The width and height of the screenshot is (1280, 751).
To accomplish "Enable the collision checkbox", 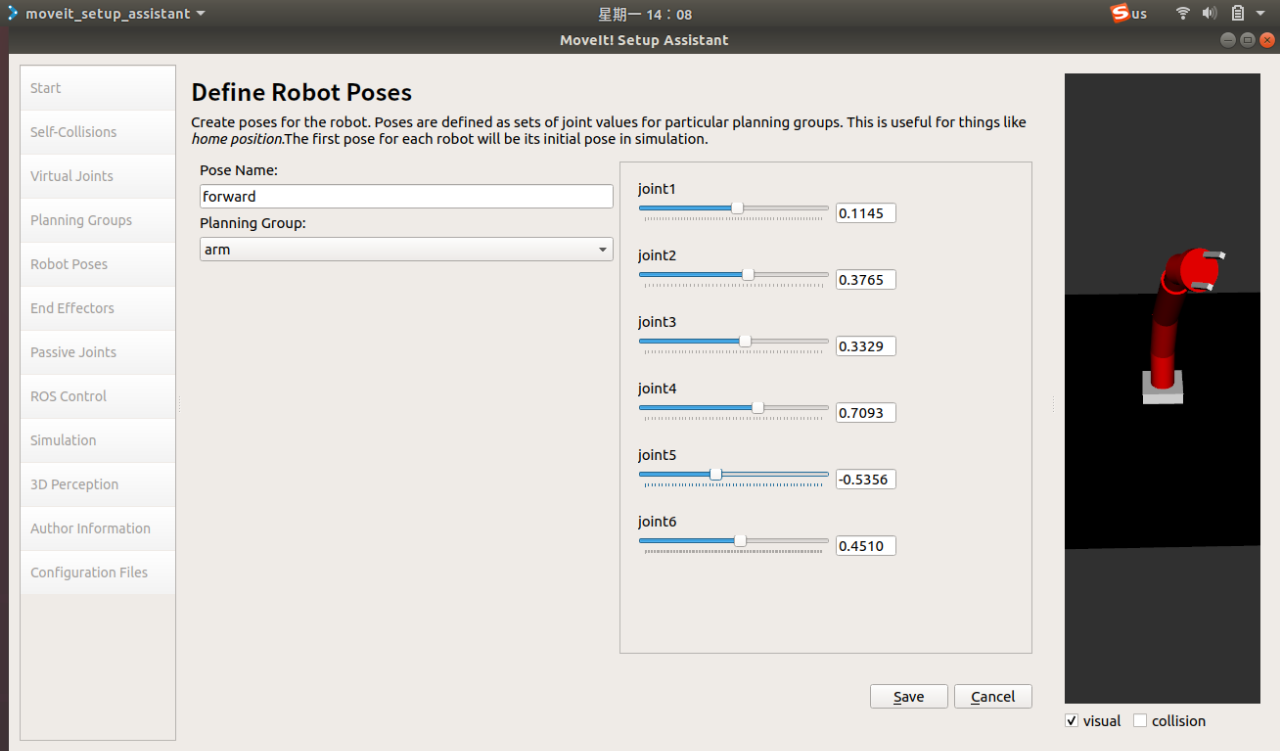I will [1140, 721].
